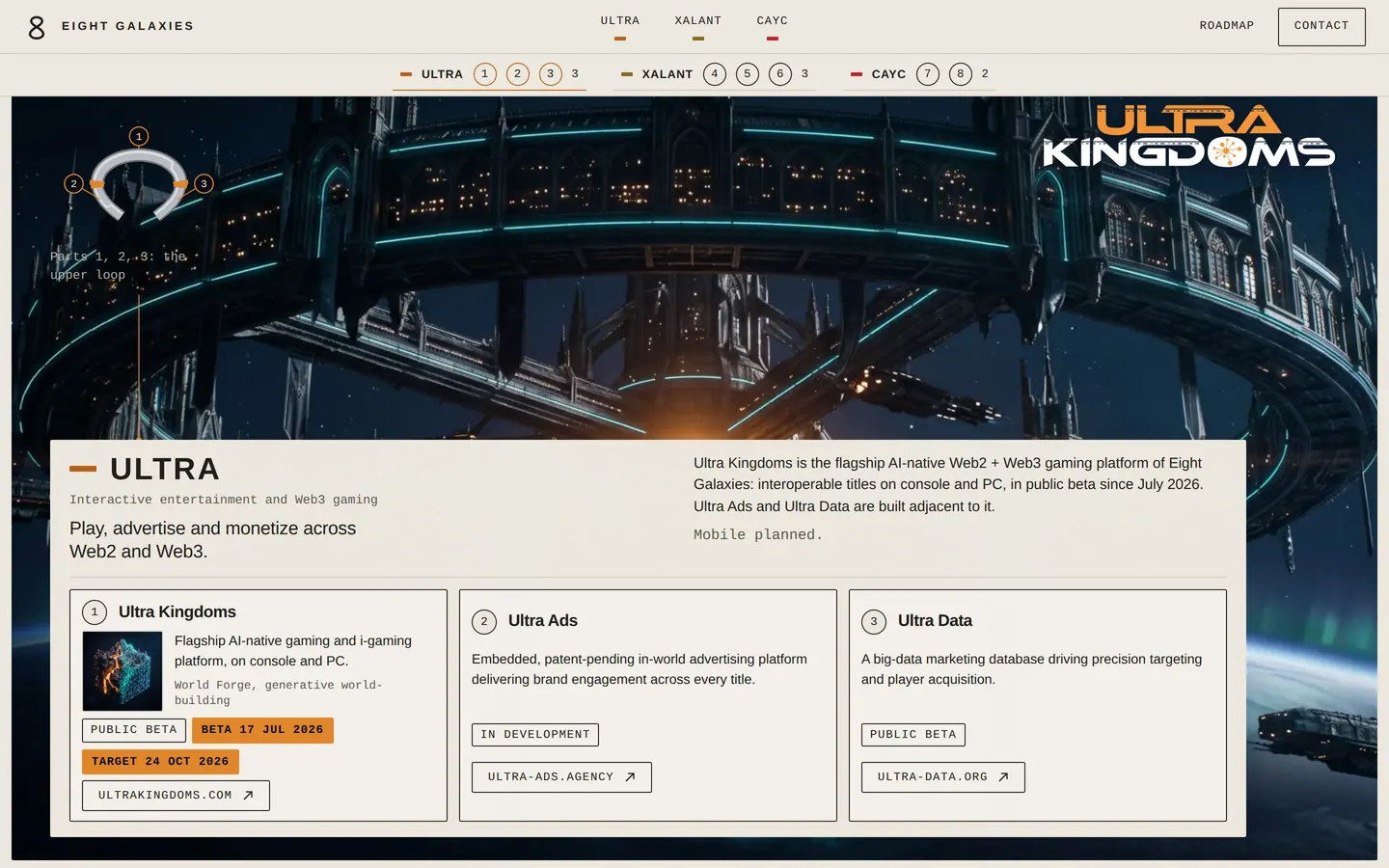1389x868 pixels.
Task: Jump to part 3 in ULTRA sub-nav
Action: [551, 74]
